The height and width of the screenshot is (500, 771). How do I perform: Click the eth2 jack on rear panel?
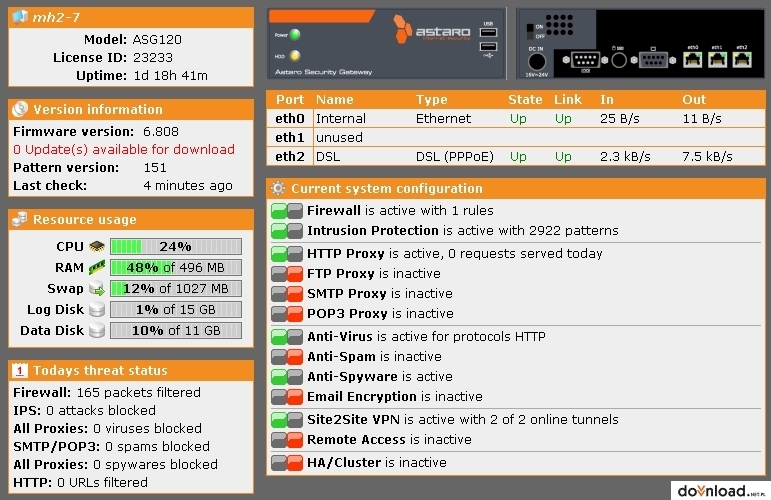click(x=742, y=59)
